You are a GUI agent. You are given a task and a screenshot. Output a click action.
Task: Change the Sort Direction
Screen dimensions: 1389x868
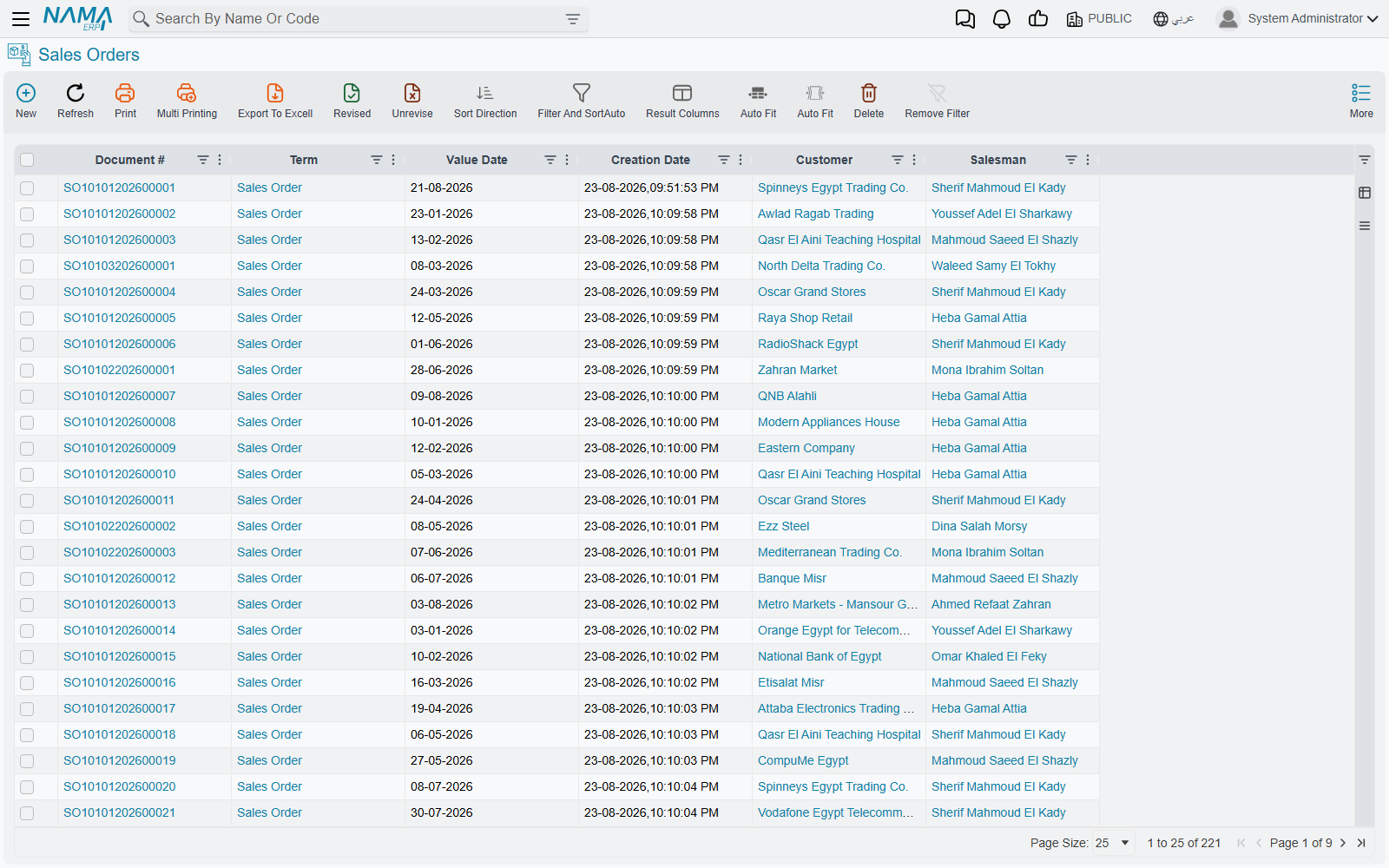click(485, 101)
